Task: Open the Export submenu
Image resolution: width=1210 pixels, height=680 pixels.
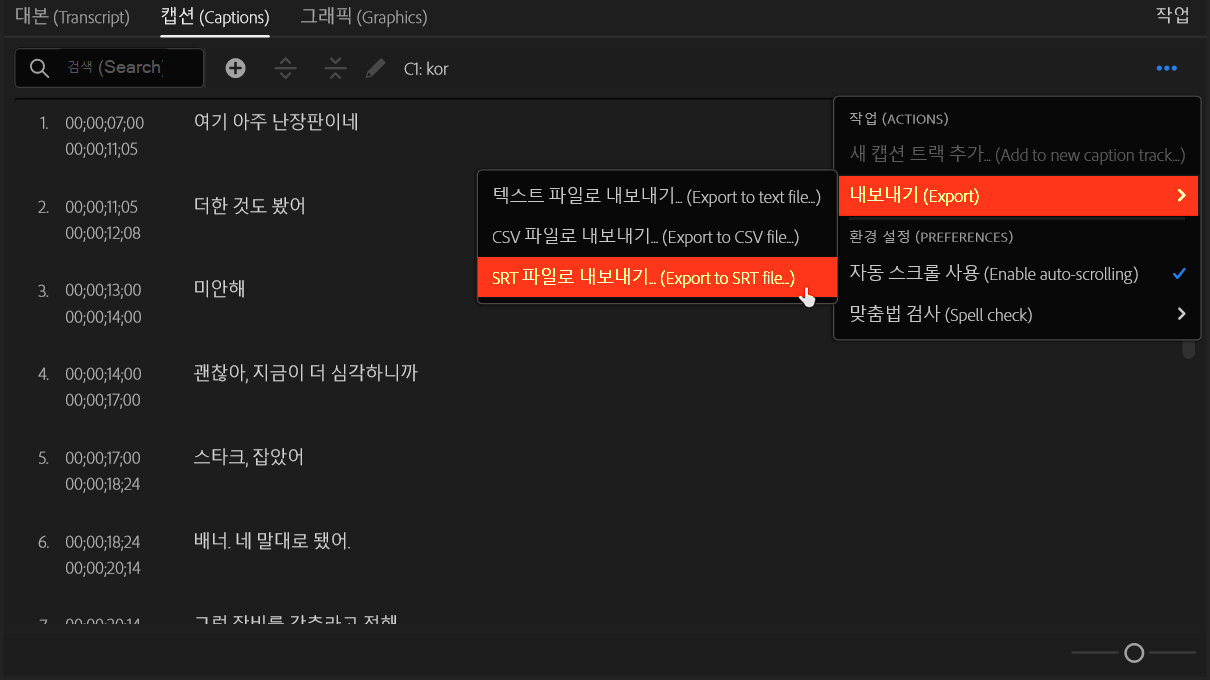Action: 1017,196
